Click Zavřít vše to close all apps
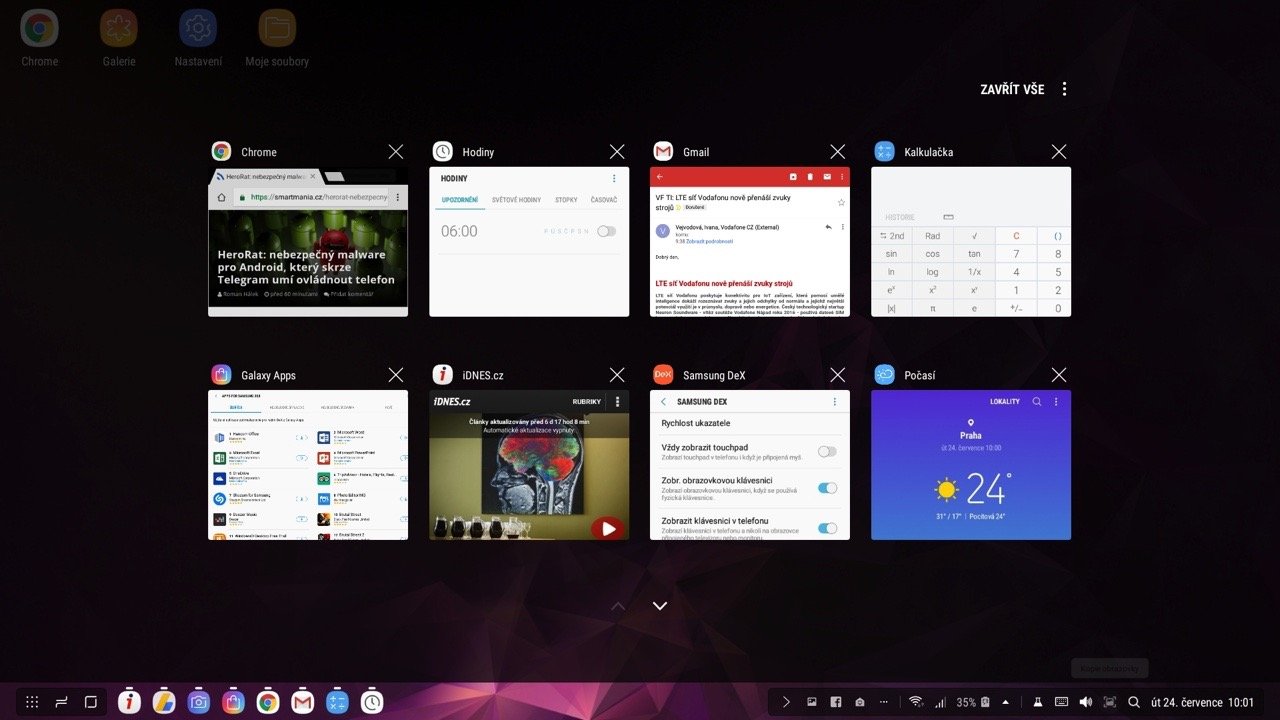This screenshot has width=1280, height=720. pyautogui.click(x=1012, y=89)
